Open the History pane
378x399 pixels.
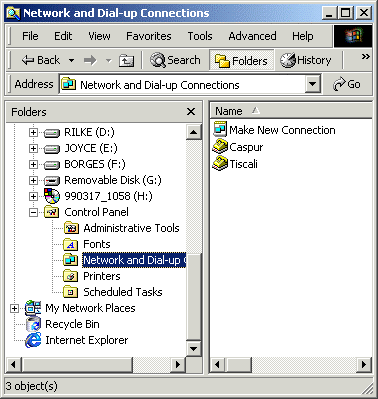pos(306,60)
